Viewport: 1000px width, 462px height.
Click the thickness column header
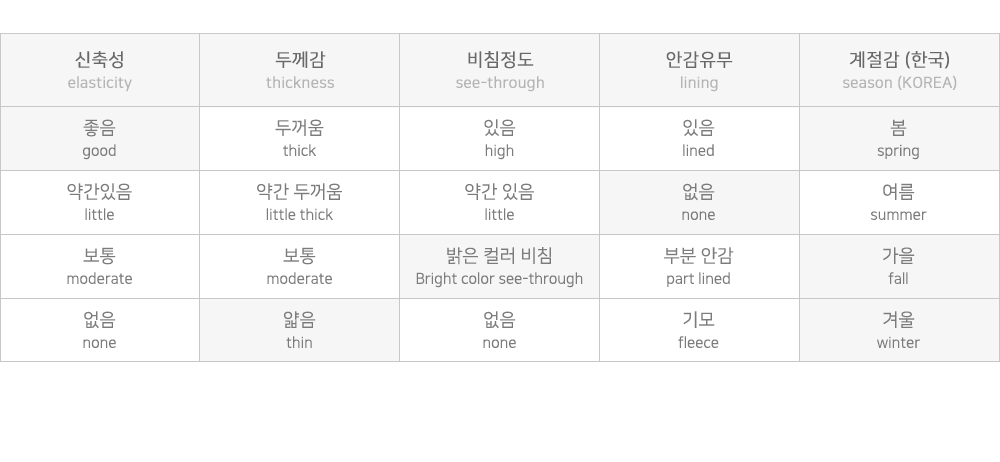[x=299, y=70]
